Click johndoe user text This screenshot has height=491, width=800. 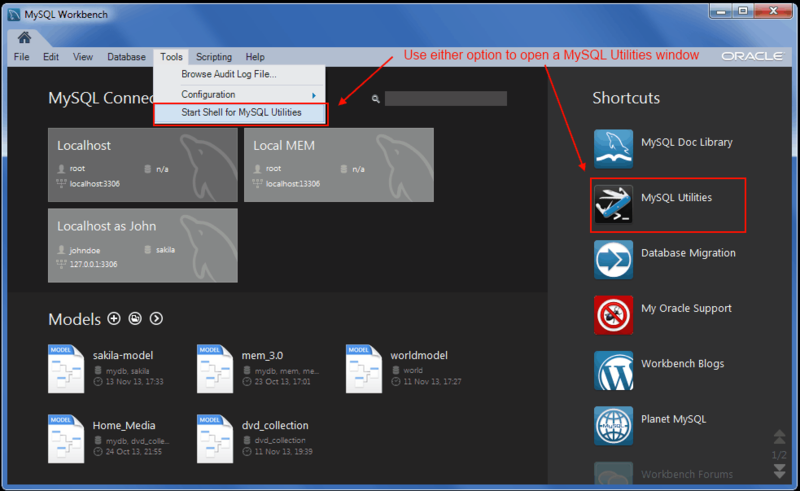click(x=85, y=251)
